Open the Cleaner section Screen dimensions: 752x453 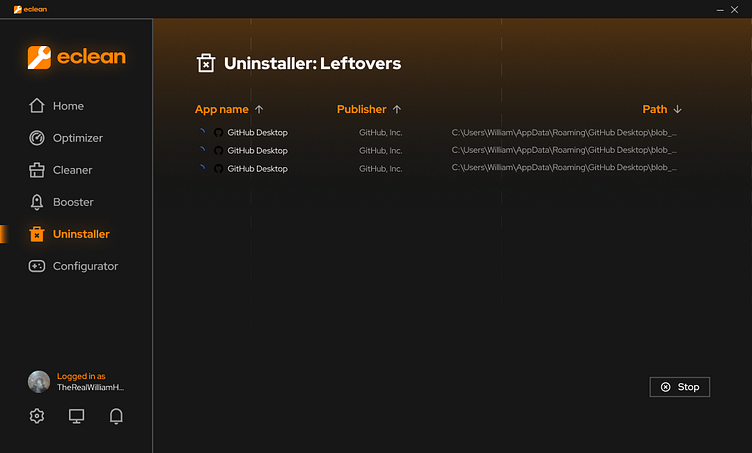[x=60, y=170]
